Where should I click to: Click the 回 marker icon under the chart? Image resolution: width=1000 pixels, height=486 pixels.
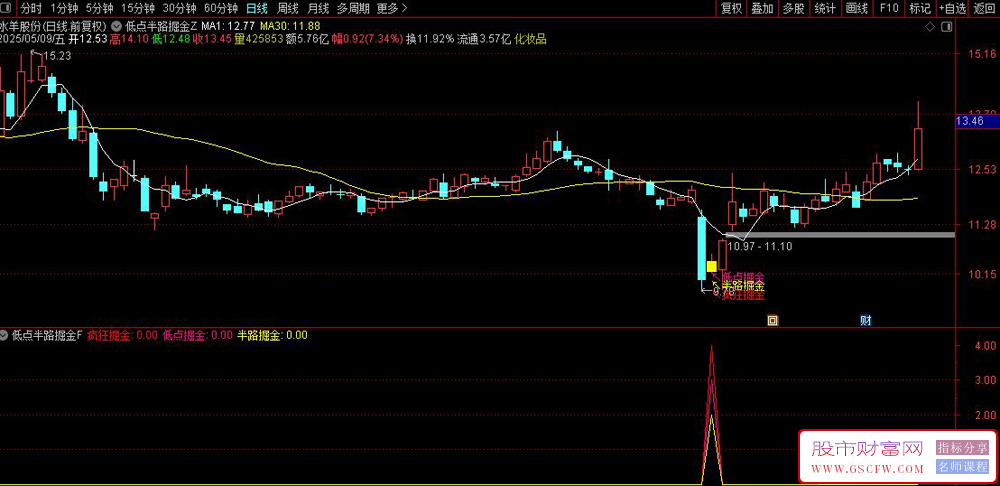[772, 321]
